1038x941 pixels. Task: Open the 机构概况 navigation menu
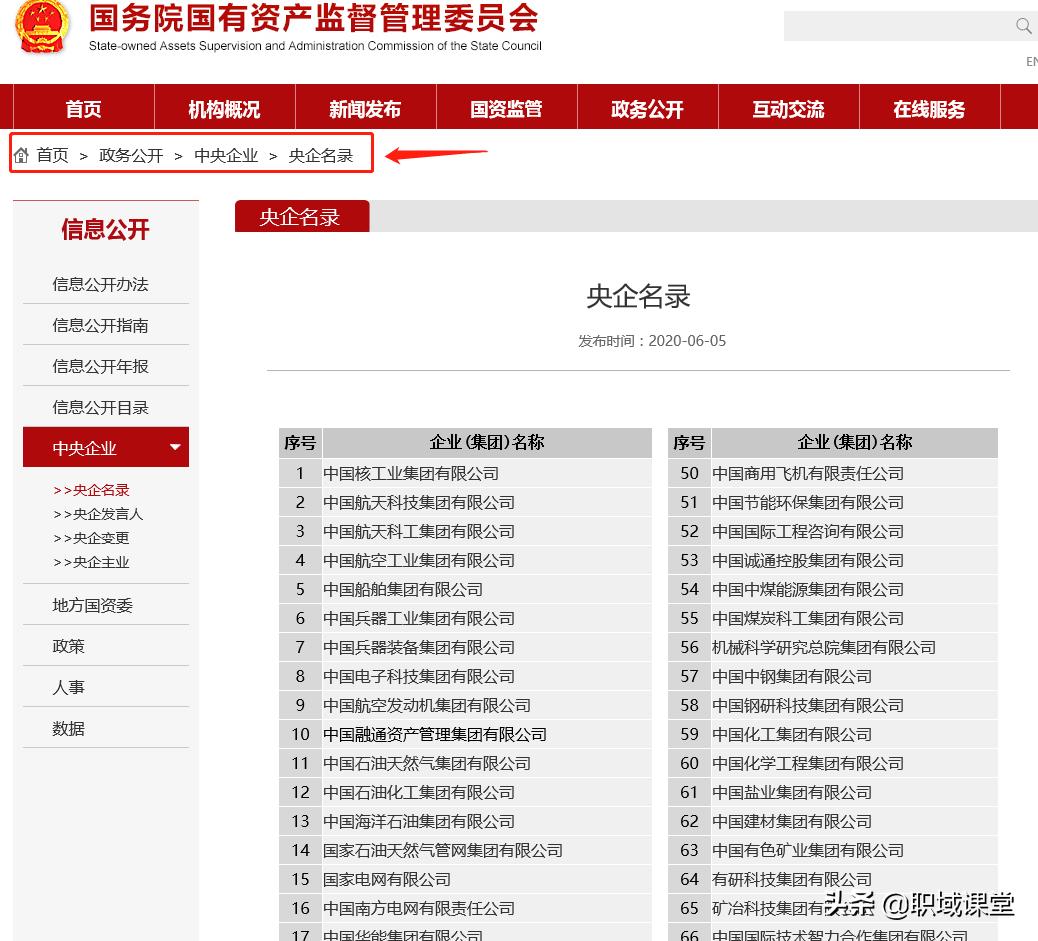pyautogui.click(x=224, y=108)
